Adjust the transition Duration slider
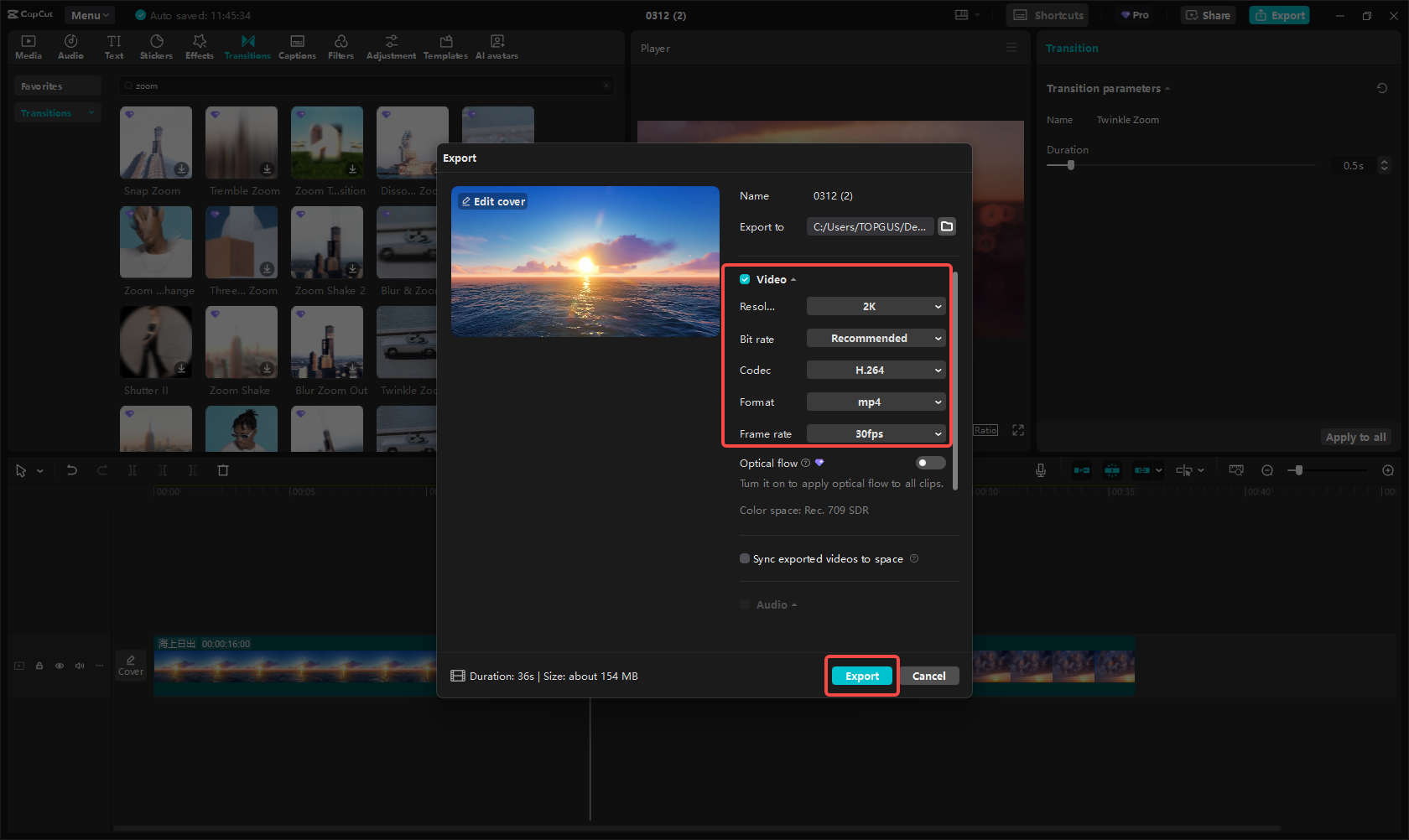Image resolution: width=1409 pixels, height=840 pixels. [1181, 165]
